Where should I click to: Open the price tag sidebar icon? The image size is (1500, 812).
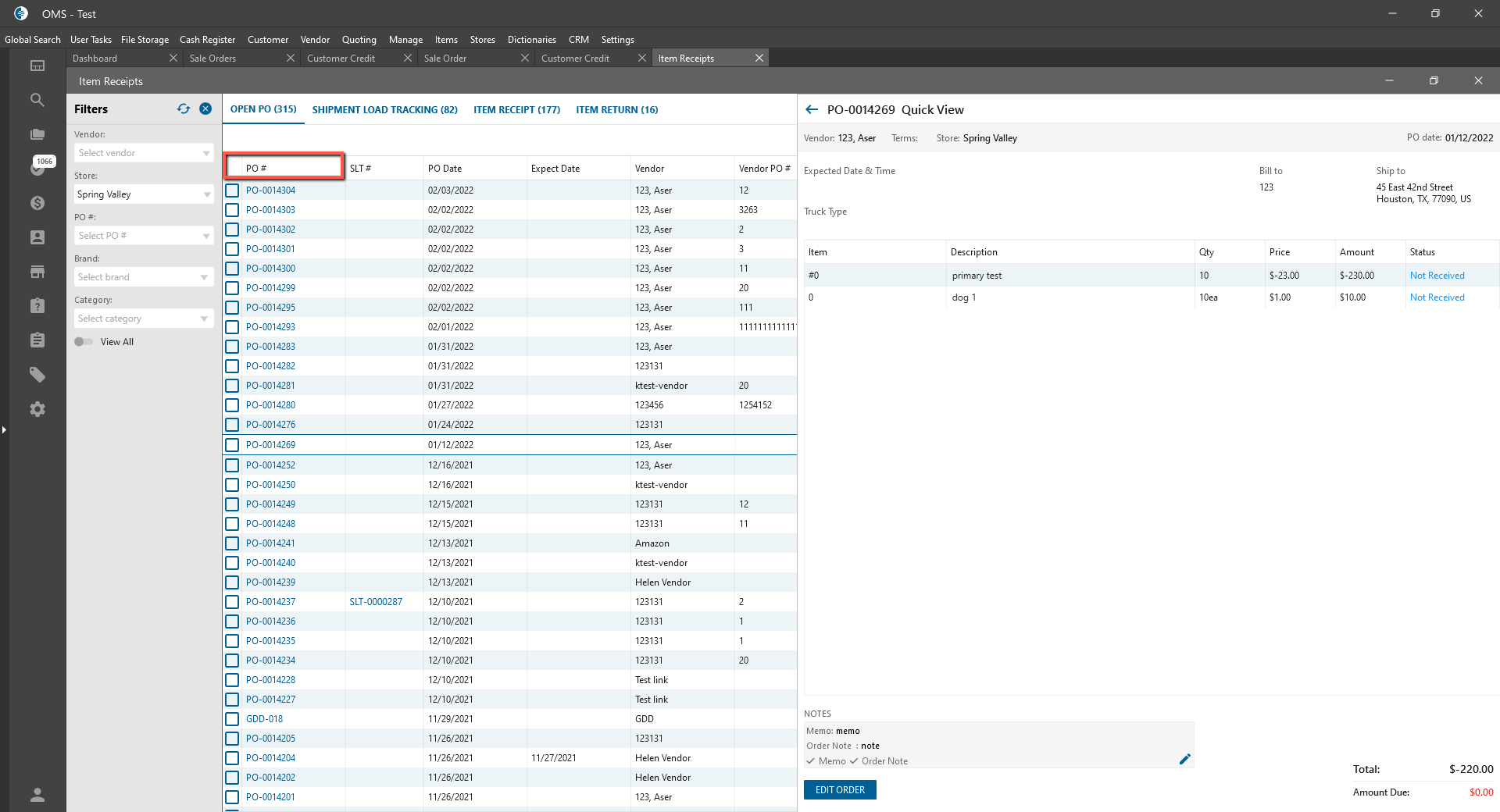coord(37,375)
